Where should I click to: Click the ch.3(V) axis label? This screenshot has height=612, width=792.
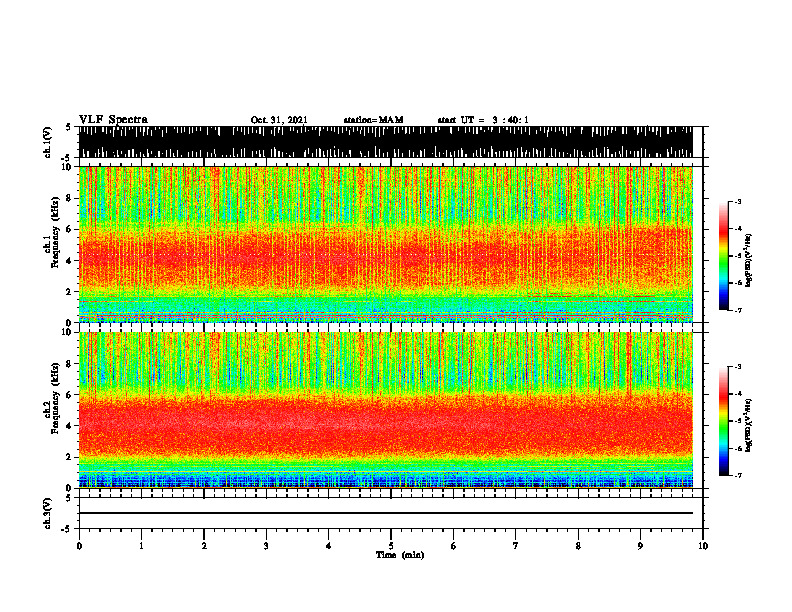48,513
